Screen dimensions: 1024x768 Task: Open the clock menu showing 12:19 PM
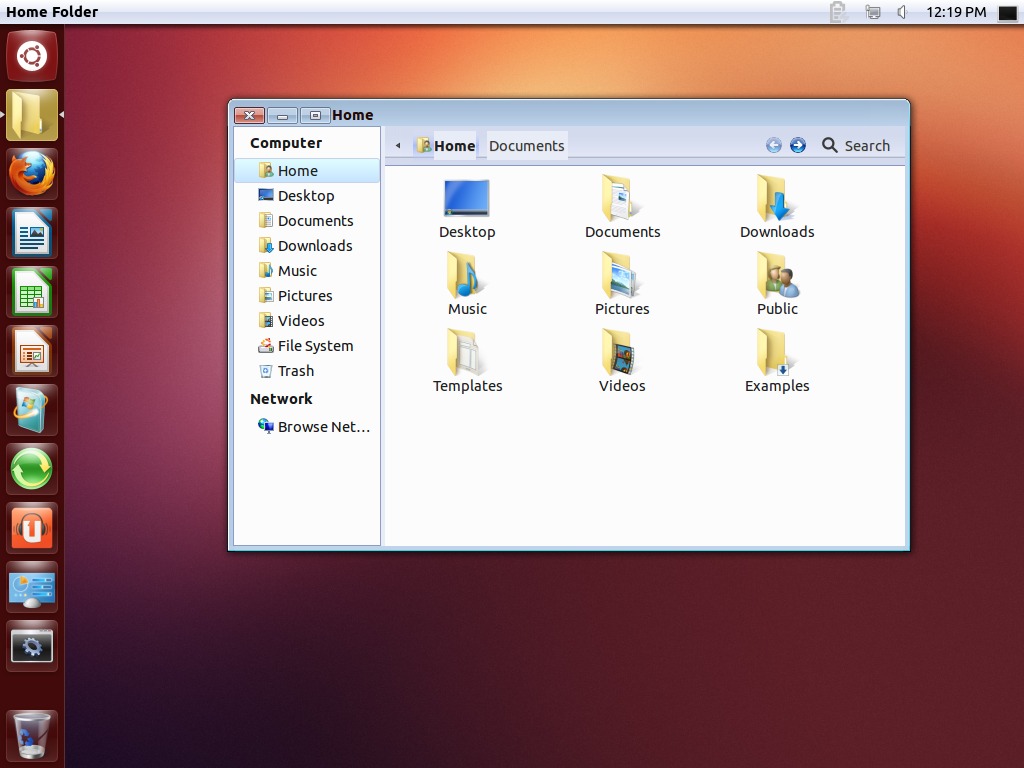coord(956,12)
